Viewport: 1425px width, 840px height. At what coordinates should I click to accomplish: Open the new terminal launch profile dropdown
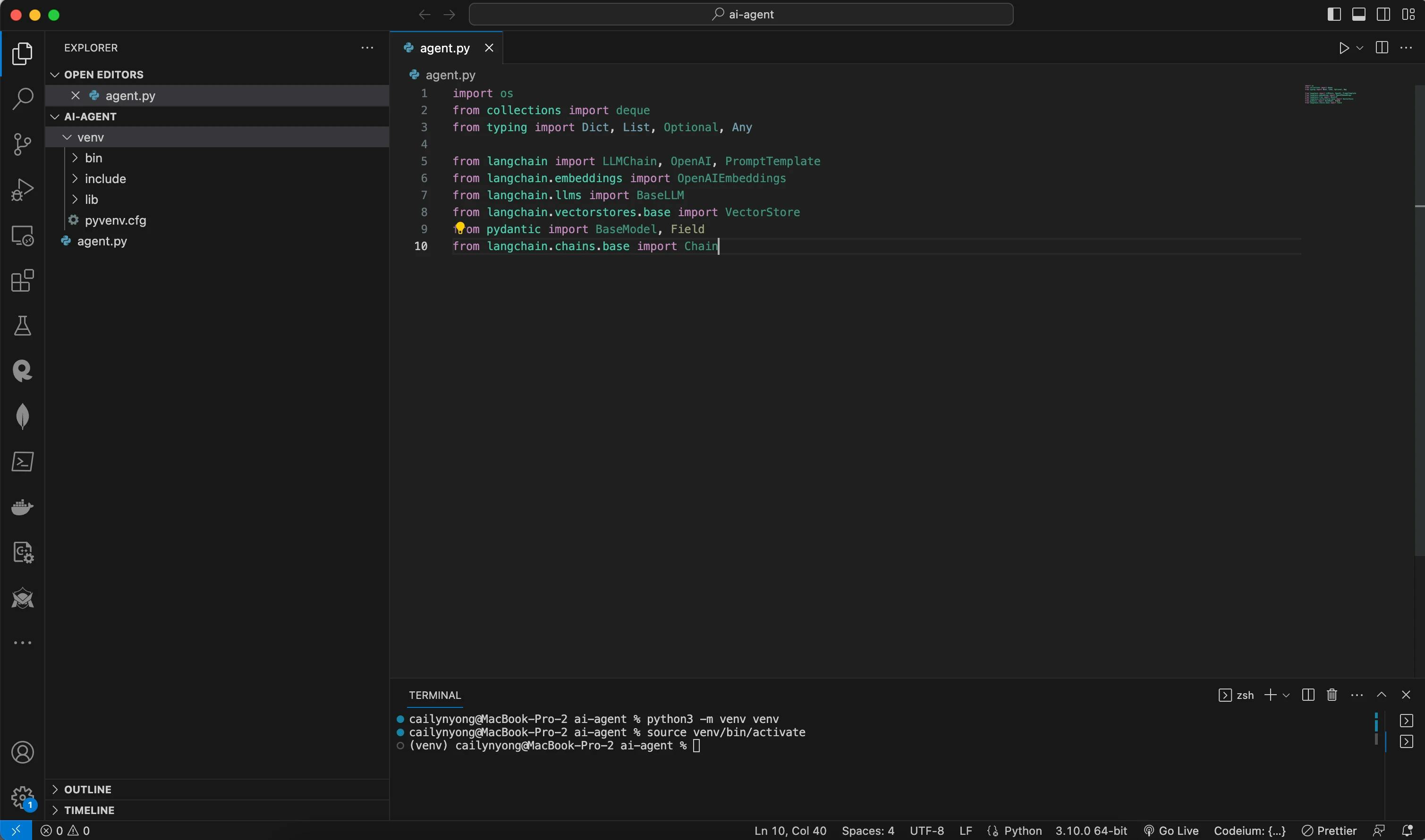tap(1286, 695)
